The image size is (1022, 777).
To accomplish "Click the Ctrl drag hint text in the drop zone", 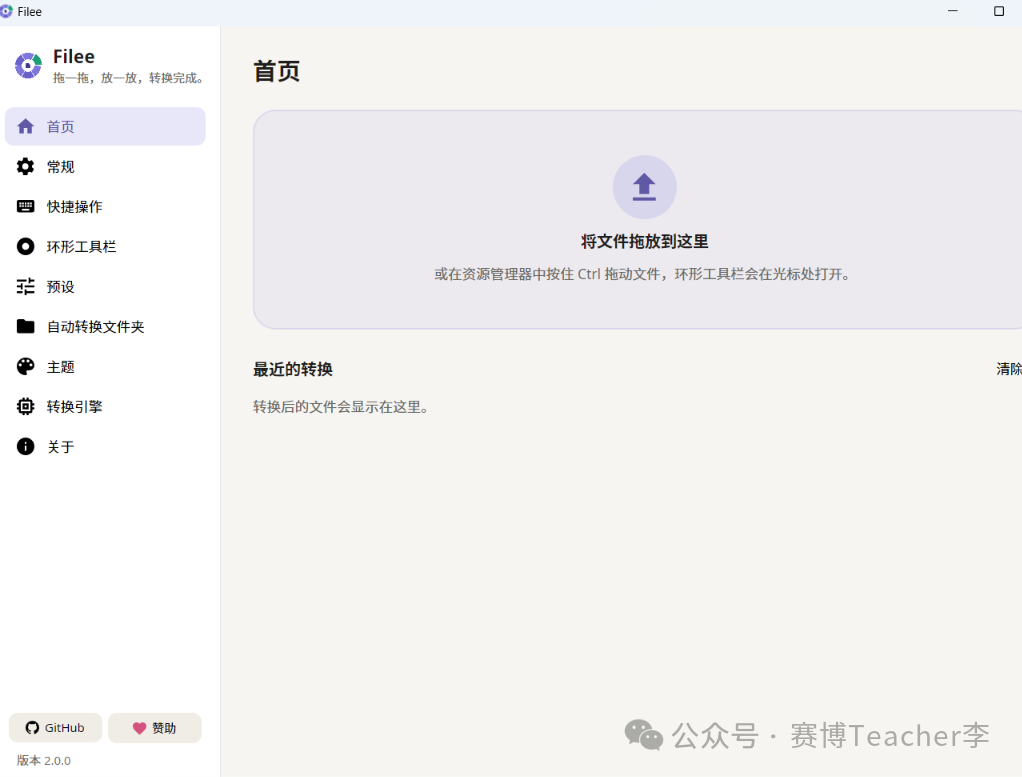I will (643, 274).
